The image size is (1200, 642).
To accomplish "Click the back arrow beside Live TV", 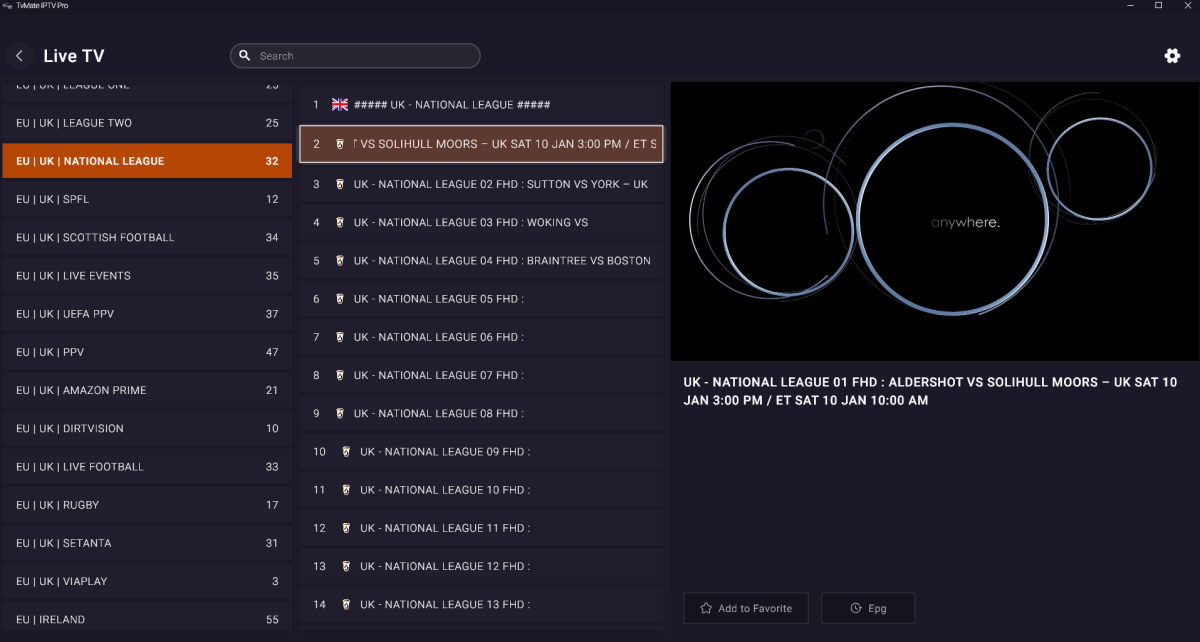I will pos(19,56).
